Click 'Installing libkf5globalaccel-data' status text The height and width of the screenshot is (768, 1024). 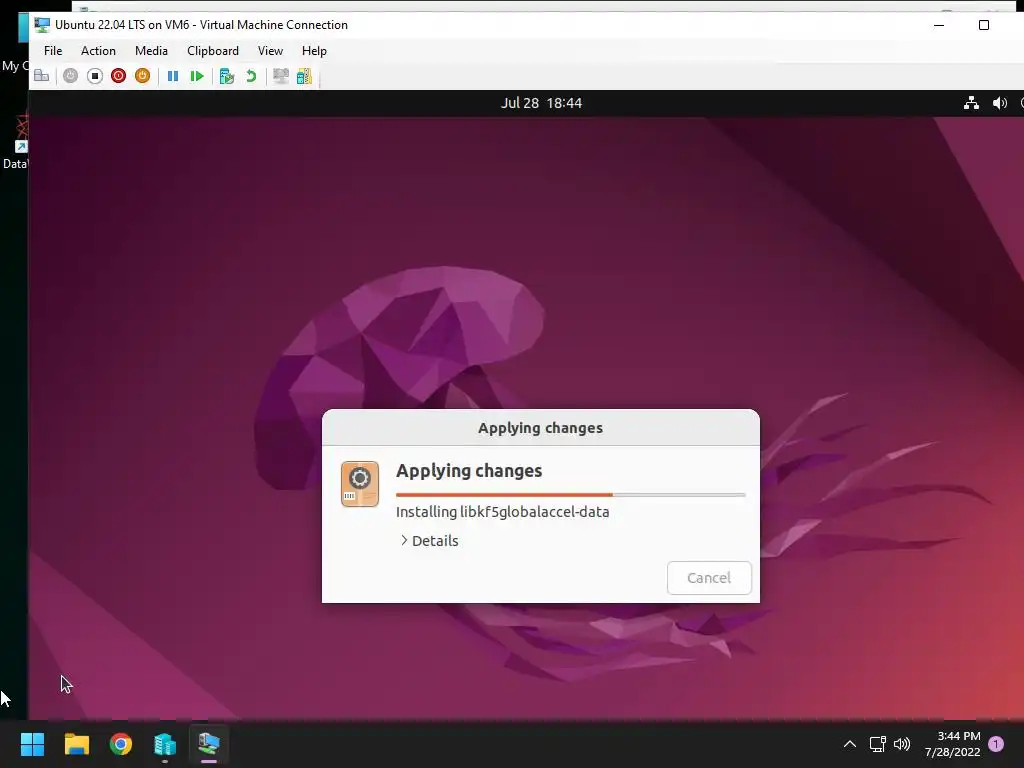click(502, 512)
